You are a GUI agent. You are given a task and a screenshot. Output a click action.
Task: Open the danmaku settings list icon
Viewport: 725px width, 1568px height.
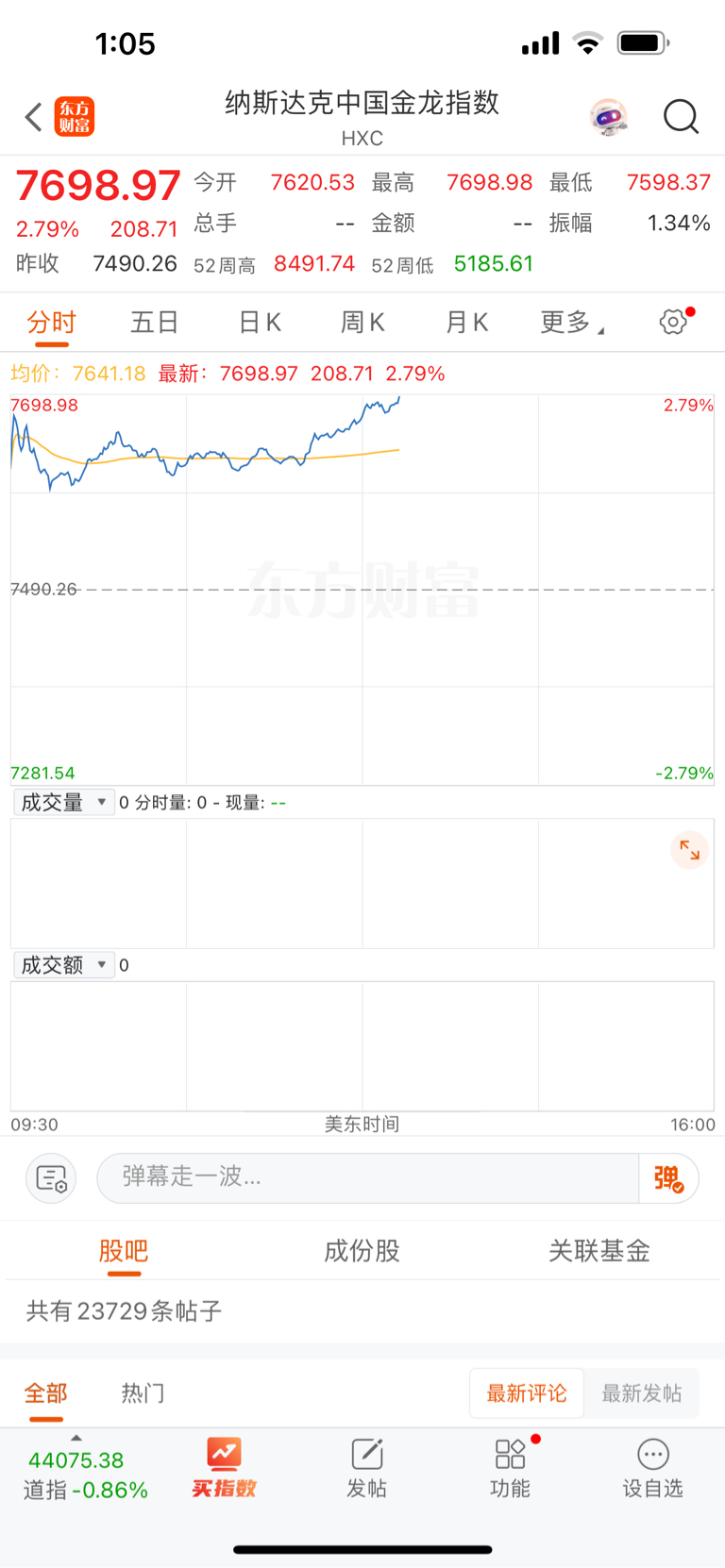click(51, 1178)
